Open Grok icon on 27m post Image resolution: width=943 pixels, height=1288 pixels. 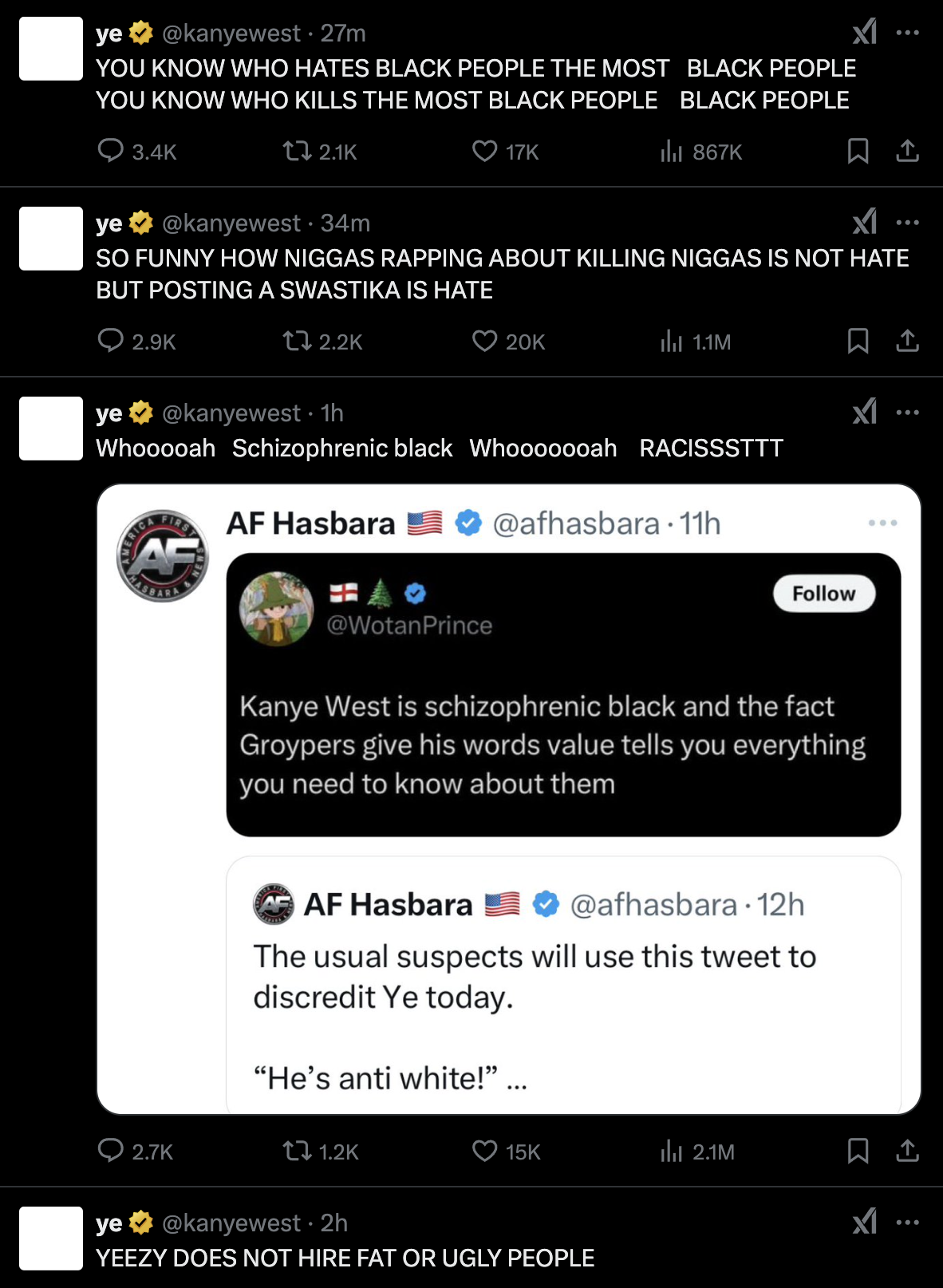865,33
